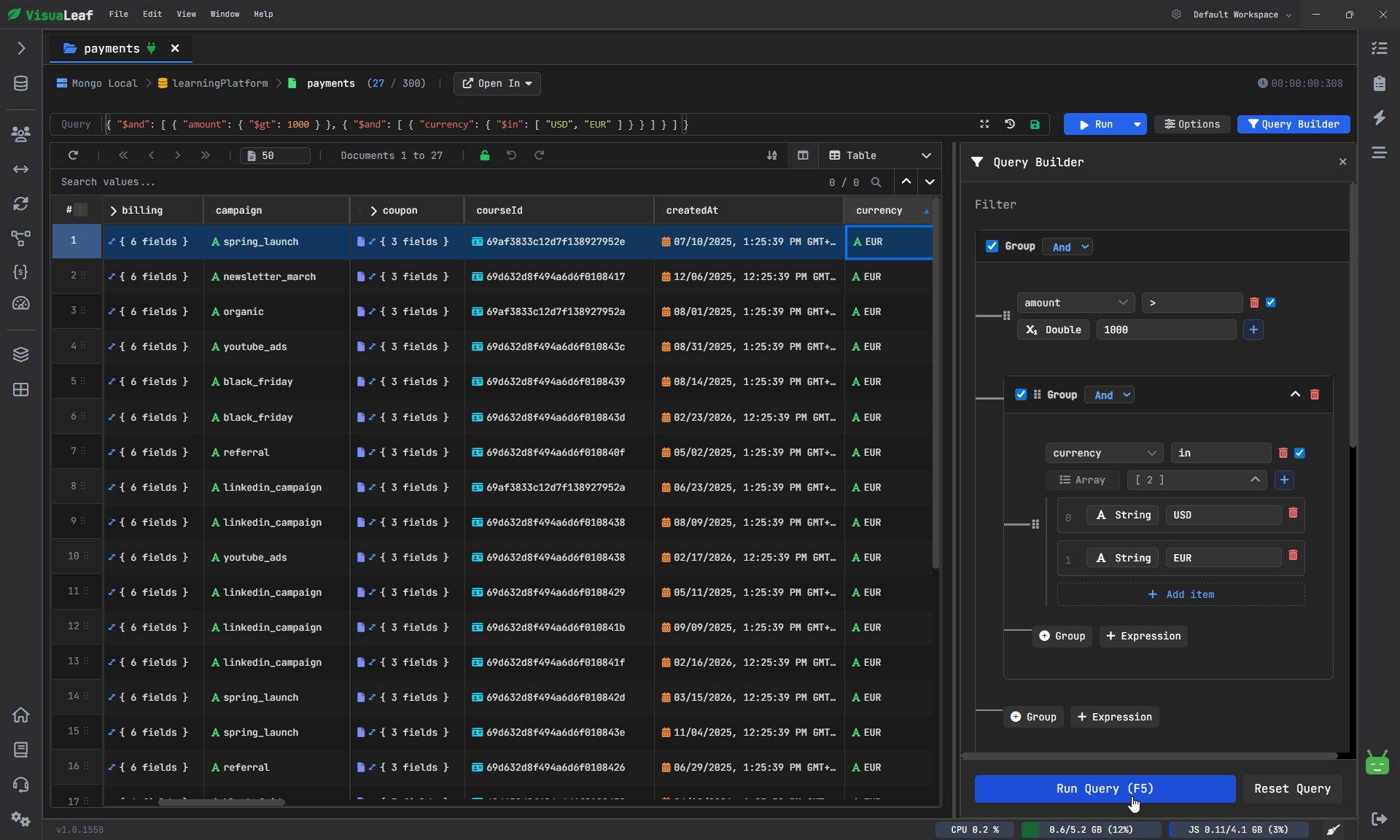This screenshot has width=1400, height=840.
Task: Click the save query icon
Action: 1035,125
